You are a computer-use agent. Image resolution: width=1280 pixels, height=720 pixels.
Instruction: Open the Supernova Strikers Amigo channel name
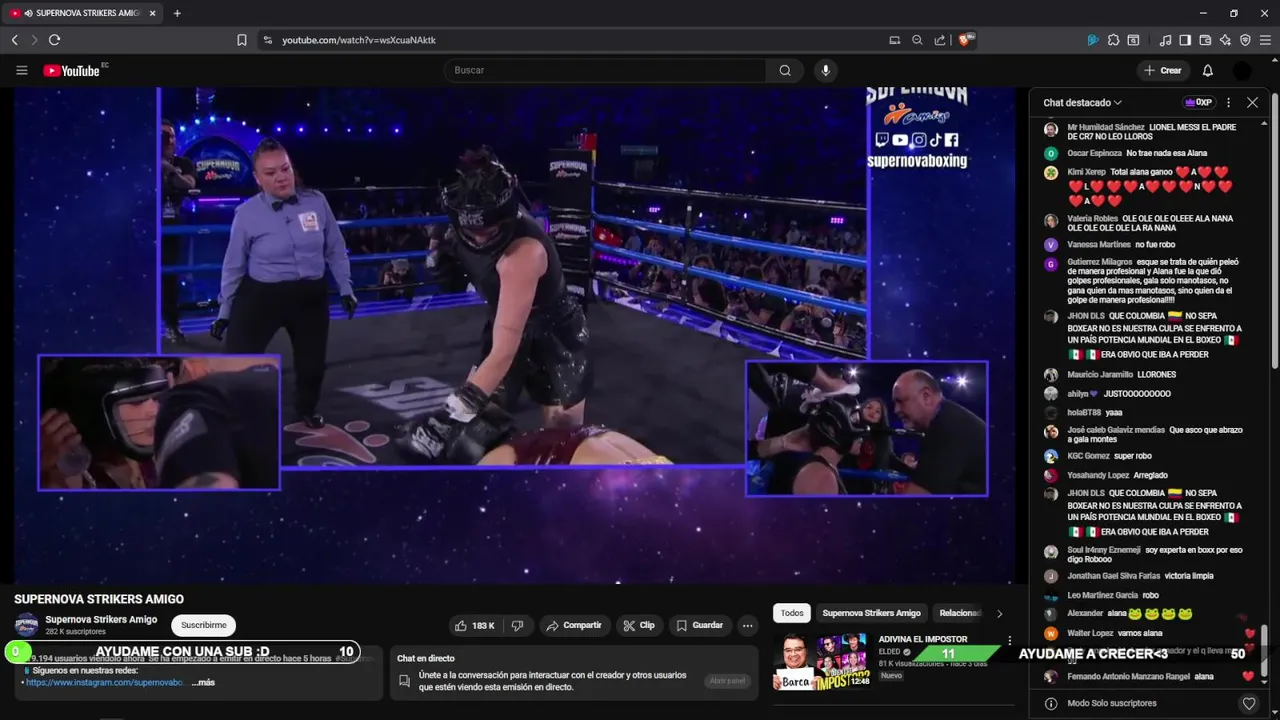point(101,619)
